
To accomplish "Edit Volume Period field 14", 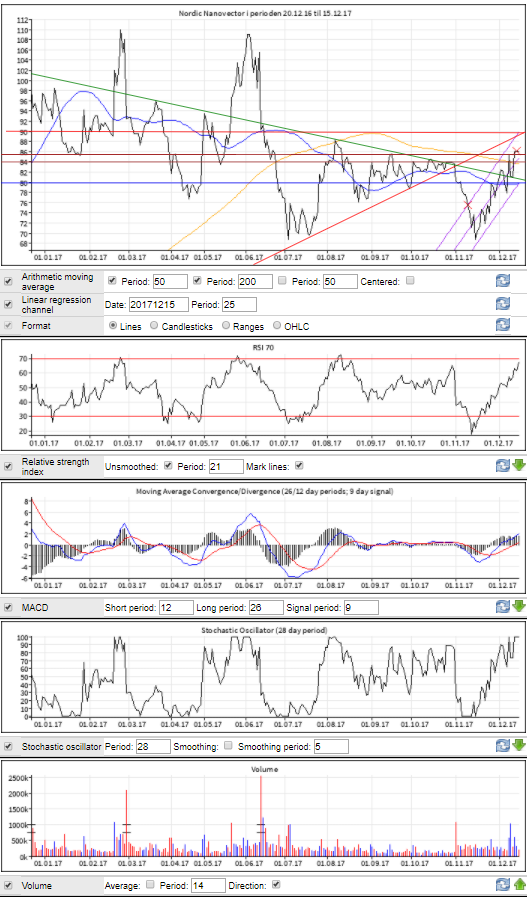I will [x=208, y=886].
